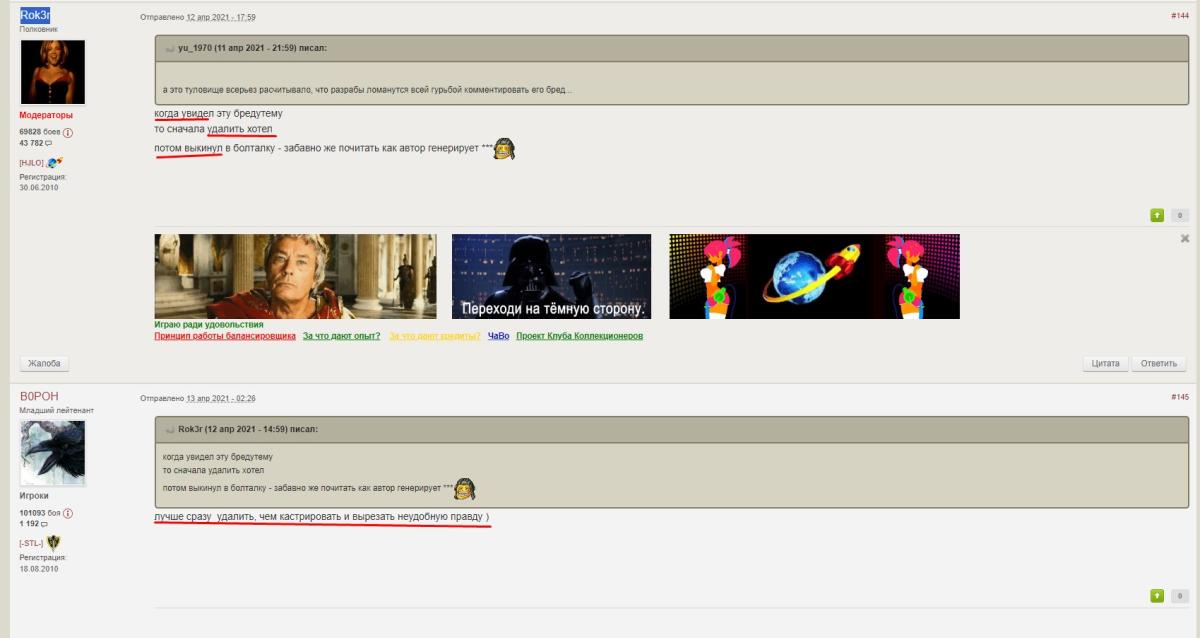Click the Ответить button
The image size is (1200, 638).
(x=1159, y=364)
